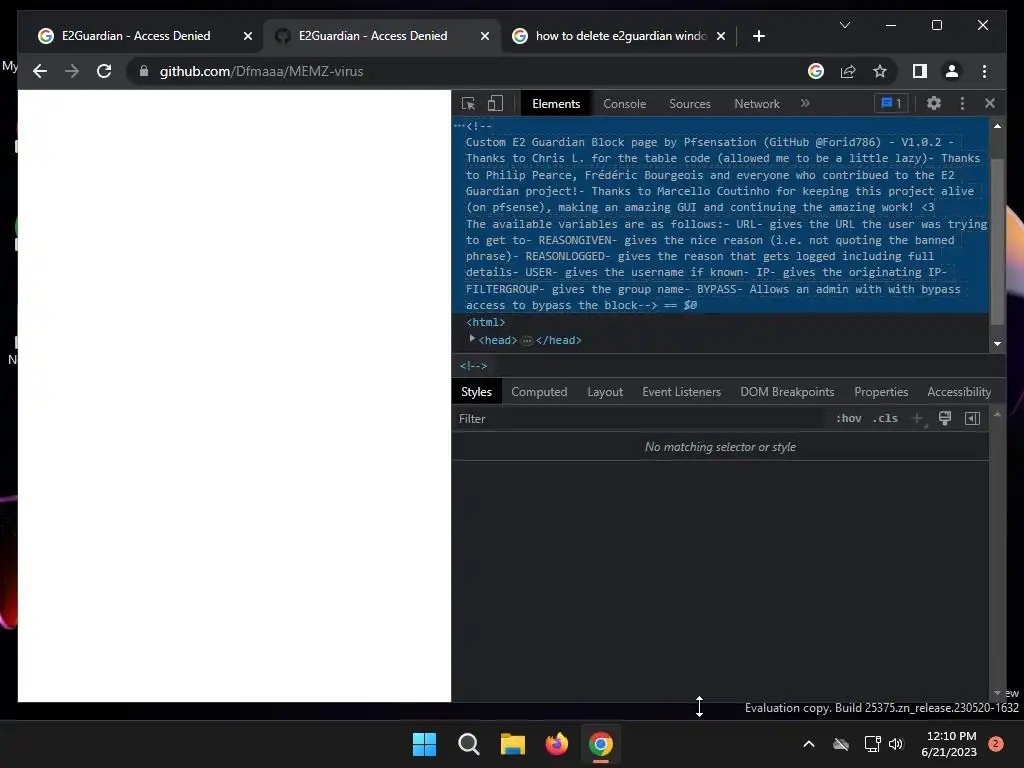
Task: Open File Explorer from the taskbar
Action: point(513,744)
